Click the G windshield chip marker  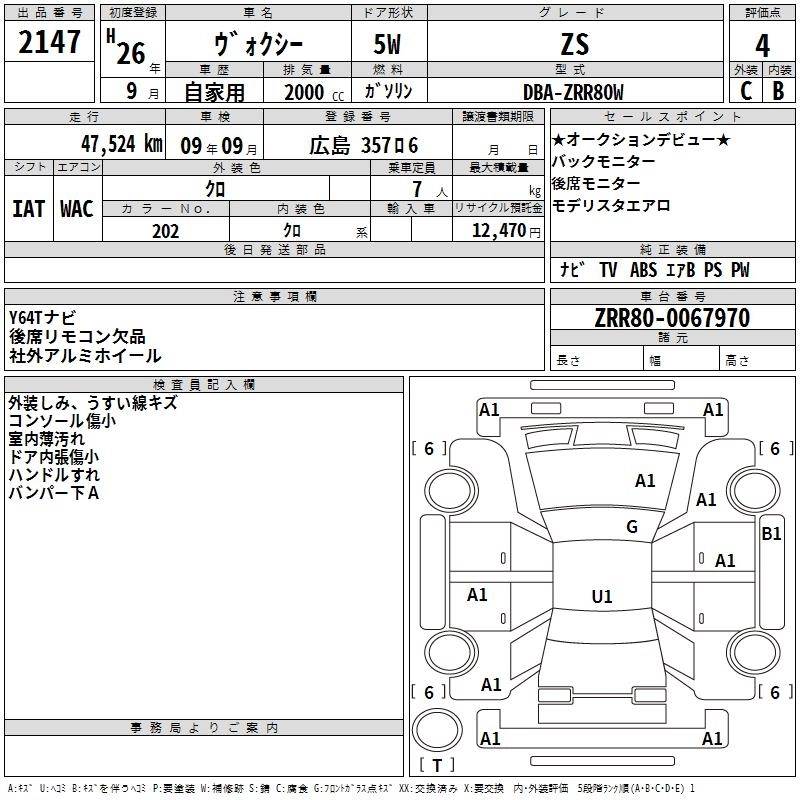pyautogui.click(x=631, y=527)
